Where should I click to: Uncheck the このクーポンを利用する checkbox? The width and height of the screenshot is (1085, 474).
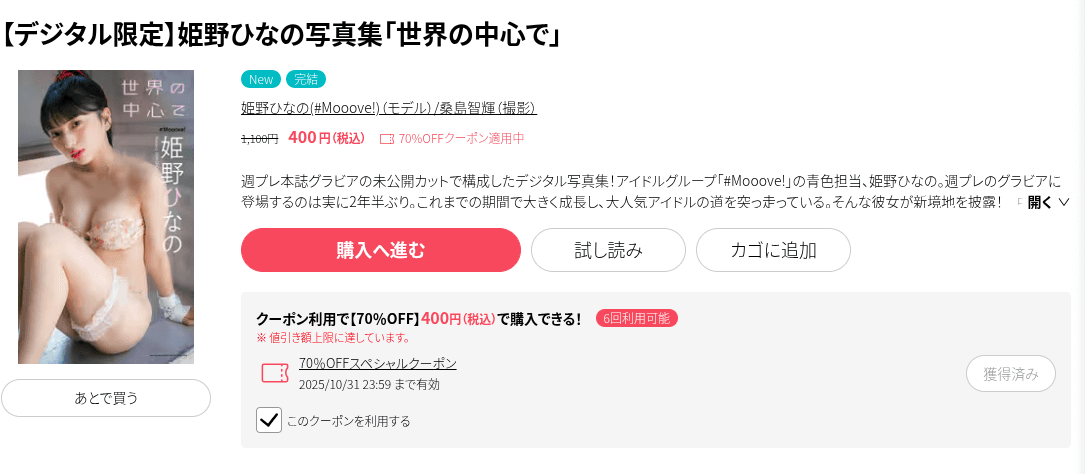269,420
